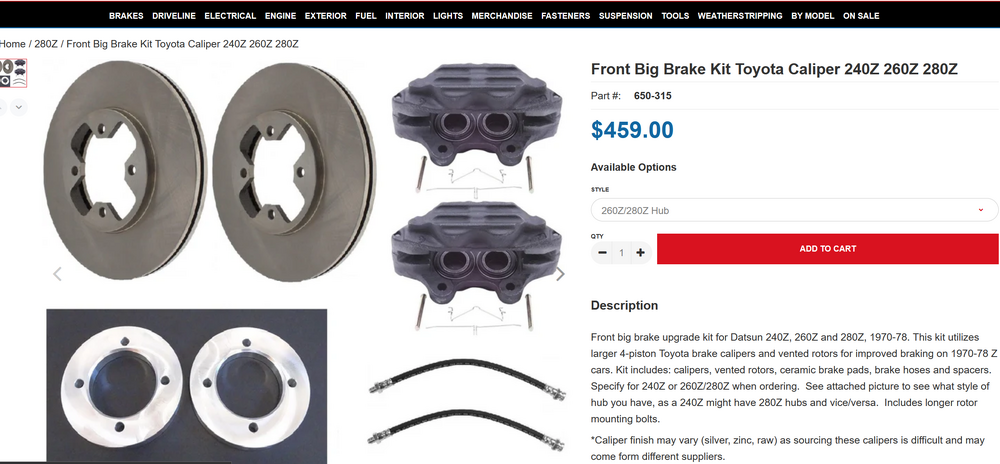Open the Style dropdown showing 260Z/280Z Hub
This screenshot has height=464, width=1000.
[x=794, y=210]
